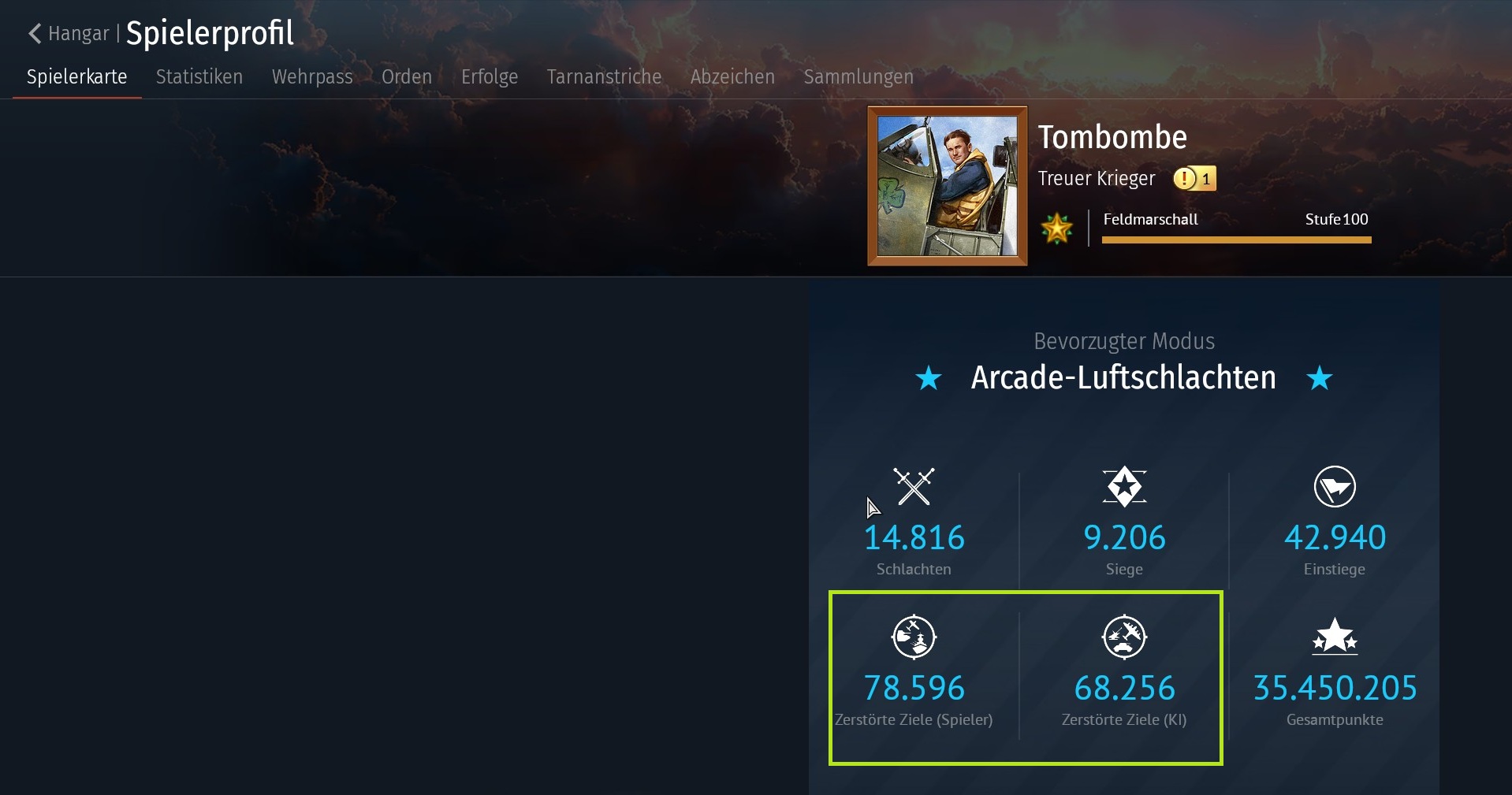
Task: Click the Gesamtpunkte triple star icon
Action: coord(1335,636)
